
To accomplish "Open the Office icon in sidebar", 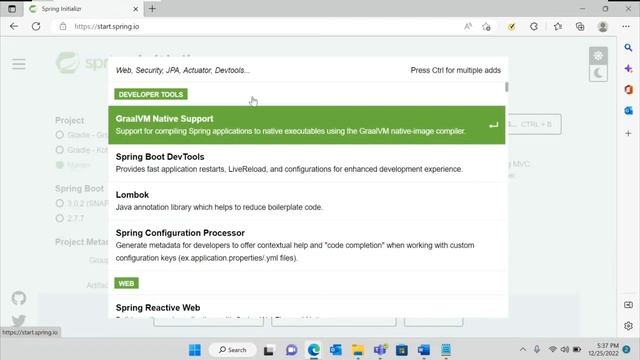I will pyautogui.click(x=628, y=89).
